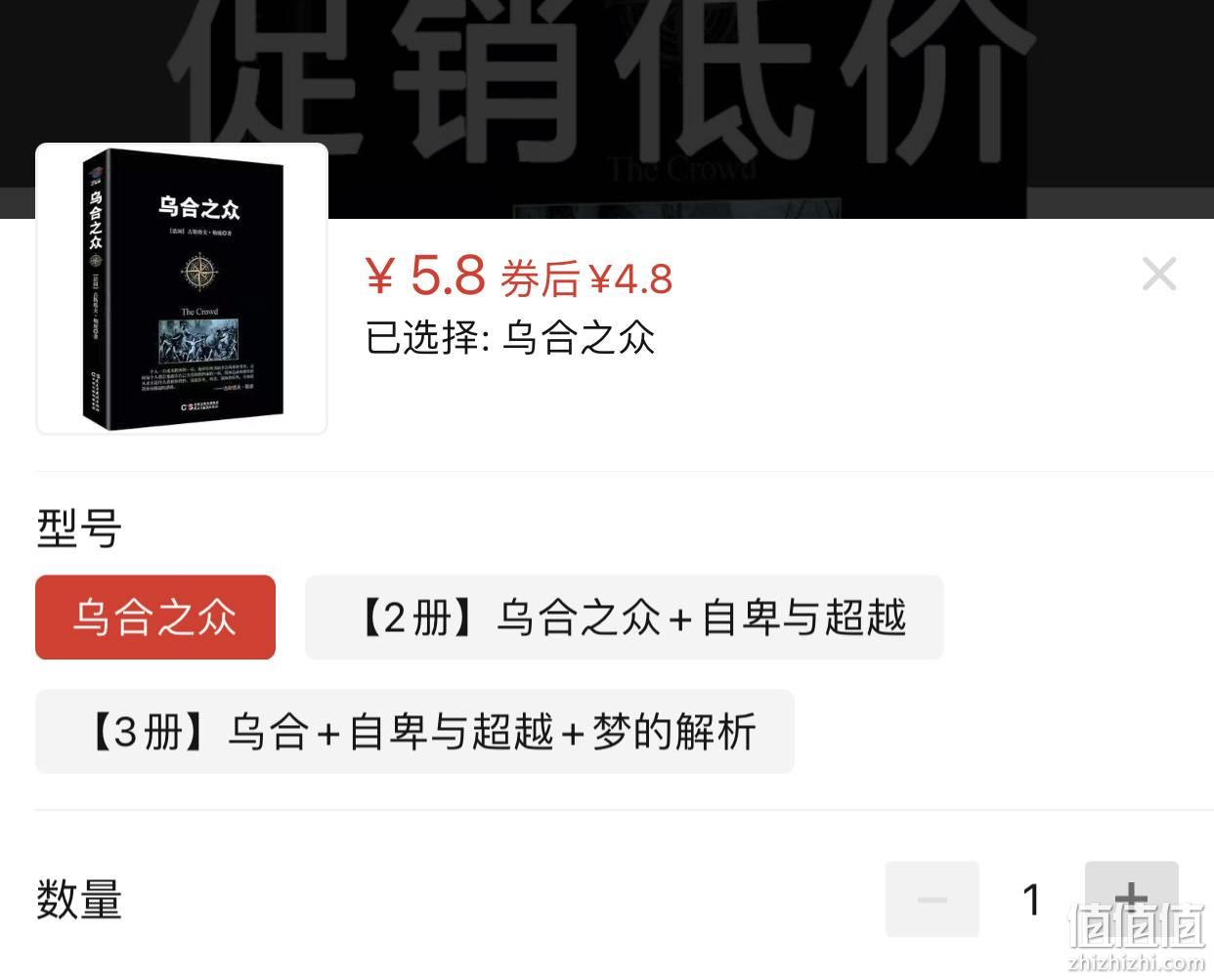Viewport: 1214px width, 980px height.
Task: Close the product options popup
Action: (1158, 275)
